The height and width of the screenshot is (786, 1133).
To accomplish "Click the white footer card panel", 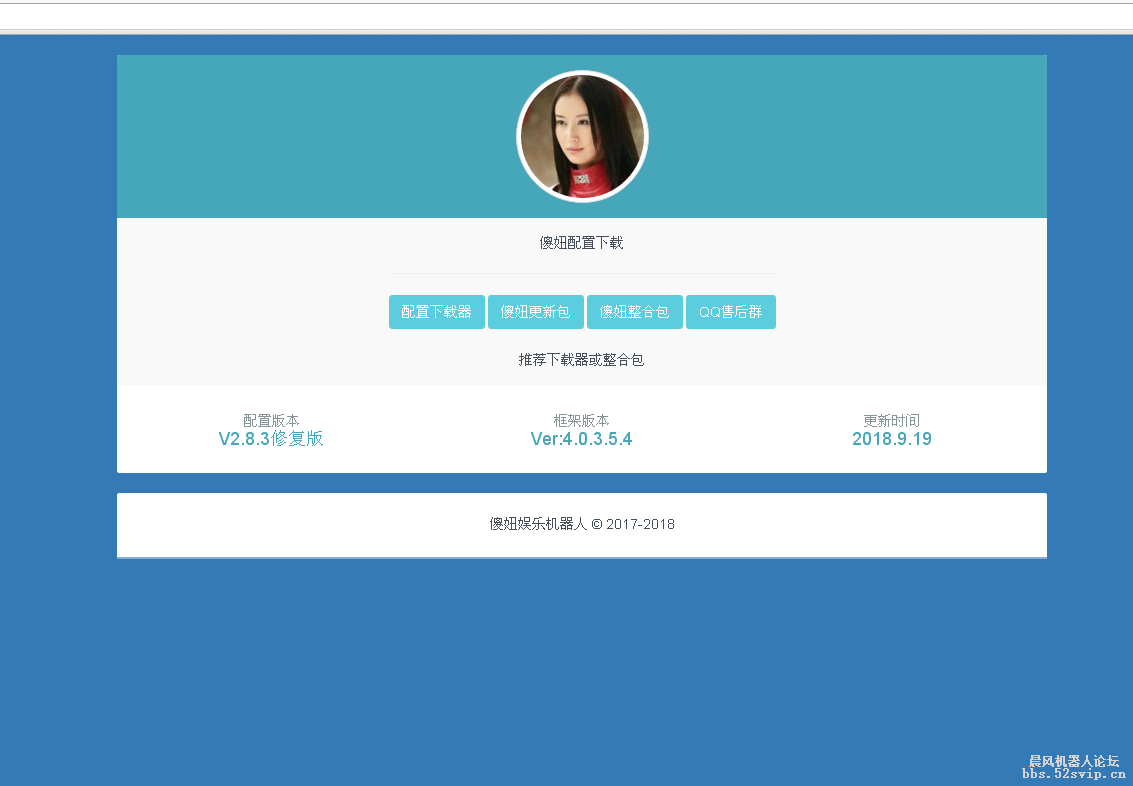I will coord(300,524).
